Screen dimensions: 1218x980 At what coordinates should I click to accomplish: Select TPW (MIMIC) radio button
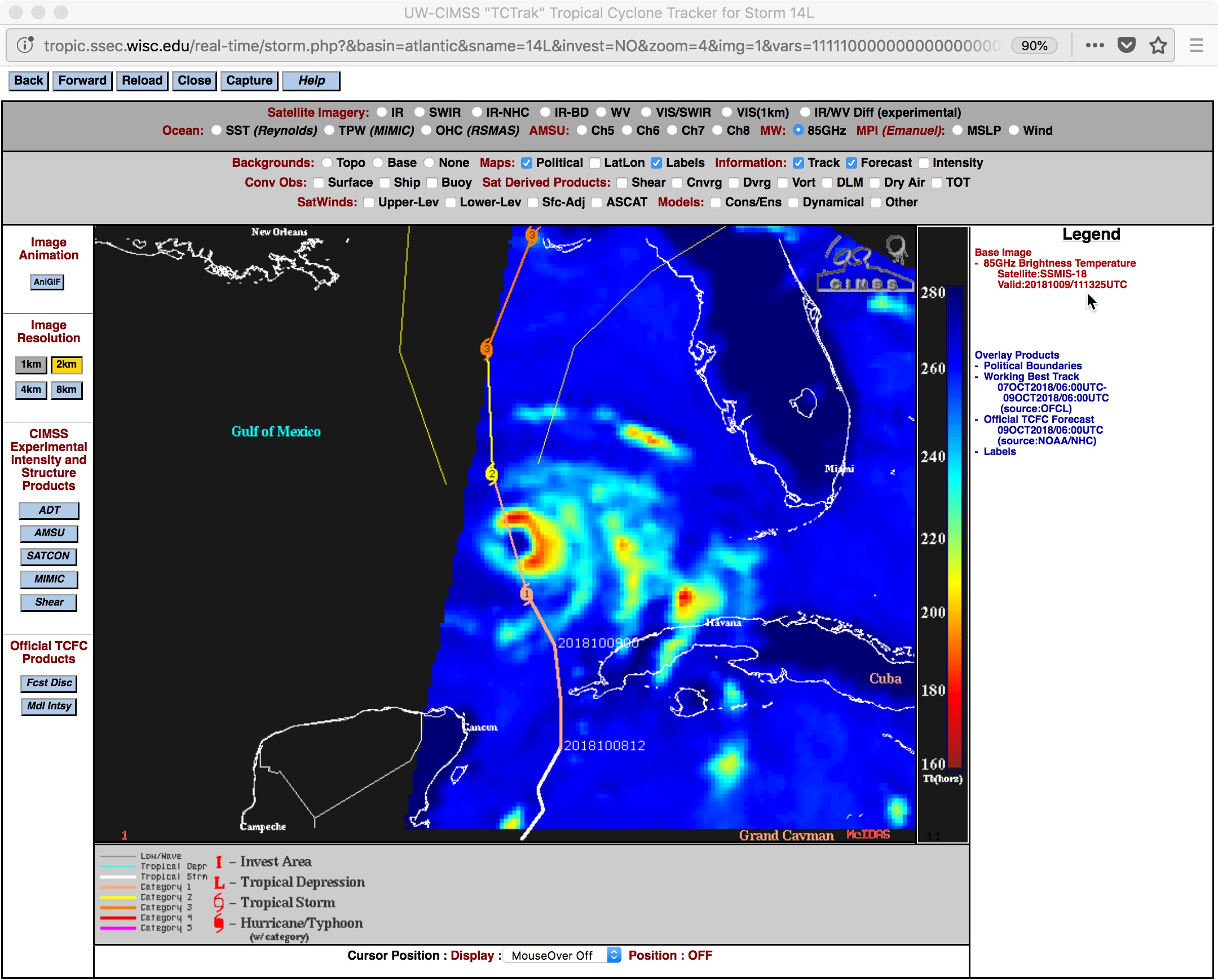click(x=329, y=130)
